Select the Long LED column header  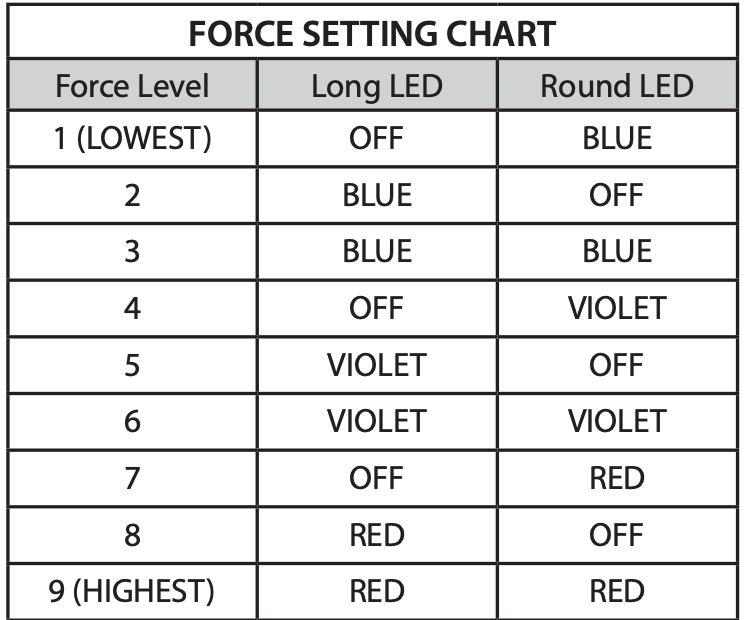376,86
